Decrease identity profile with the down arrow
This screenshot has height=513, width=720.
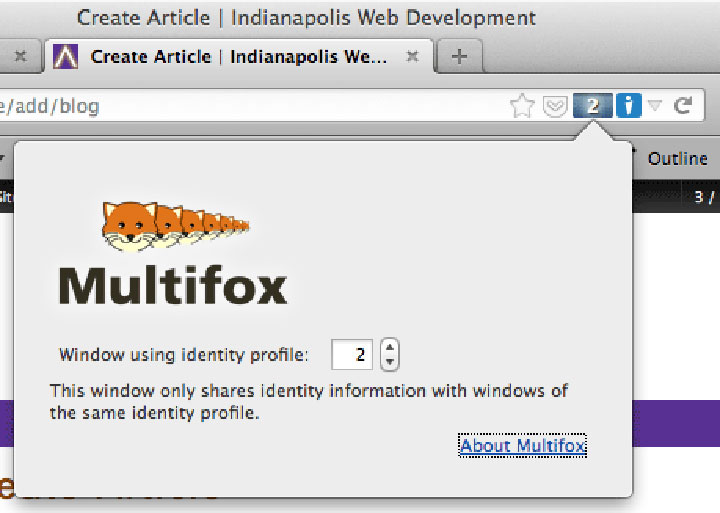[x=389, y=362]
